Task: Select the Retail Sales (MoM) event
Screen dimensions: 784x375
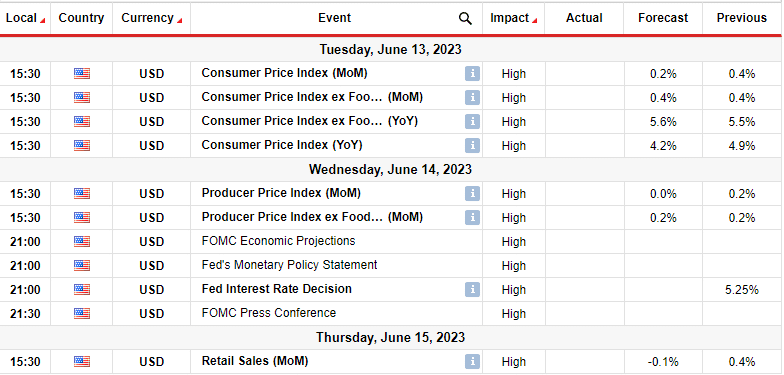Action: 255,361
